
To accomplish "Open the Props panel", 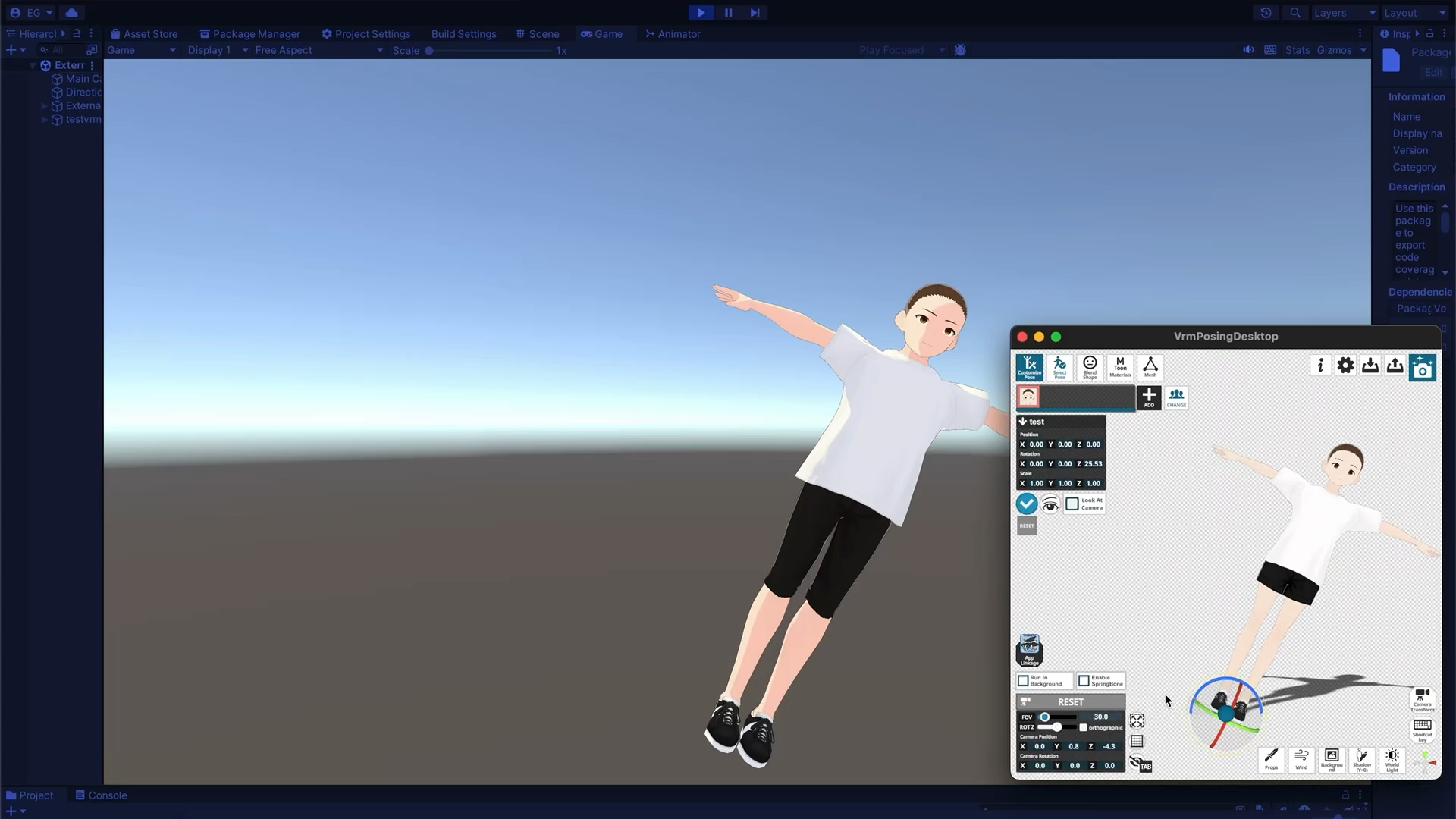I will pyautogui.click(x=1271, y=760).
